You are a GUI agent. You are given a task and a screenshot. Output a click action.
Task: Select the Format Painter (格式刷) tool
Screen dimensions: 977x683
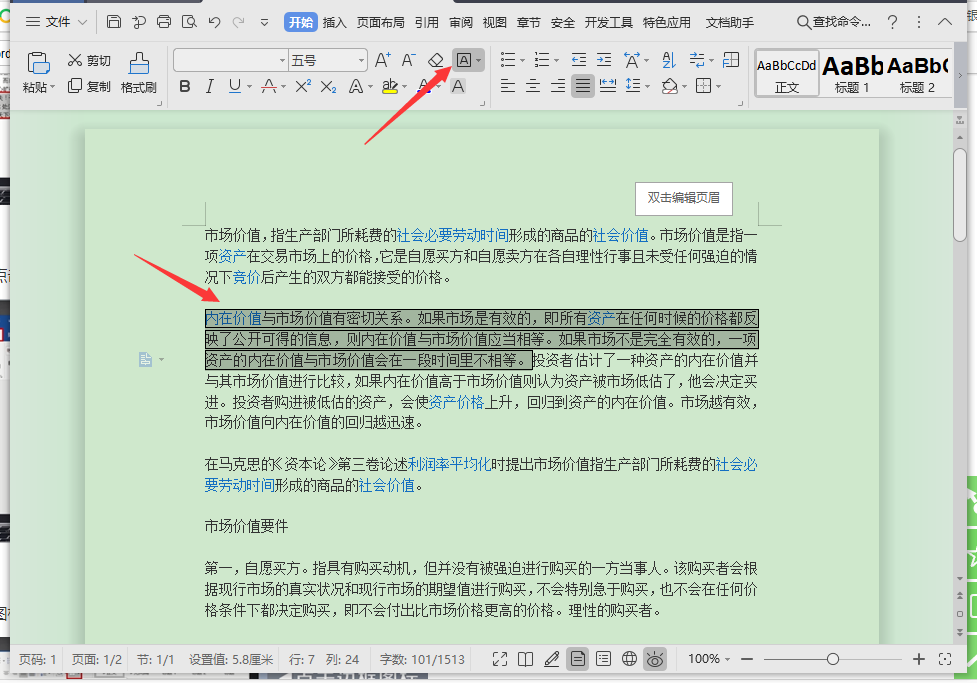tap(139, 73)
